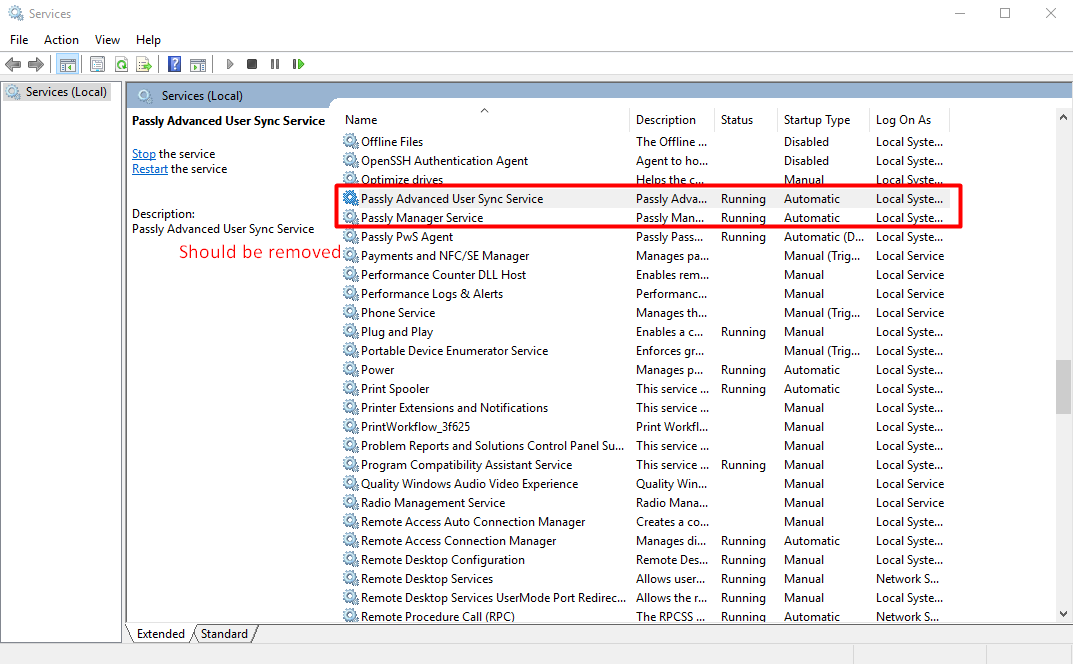Click the scrollbar down arrow

point(1063,614)
